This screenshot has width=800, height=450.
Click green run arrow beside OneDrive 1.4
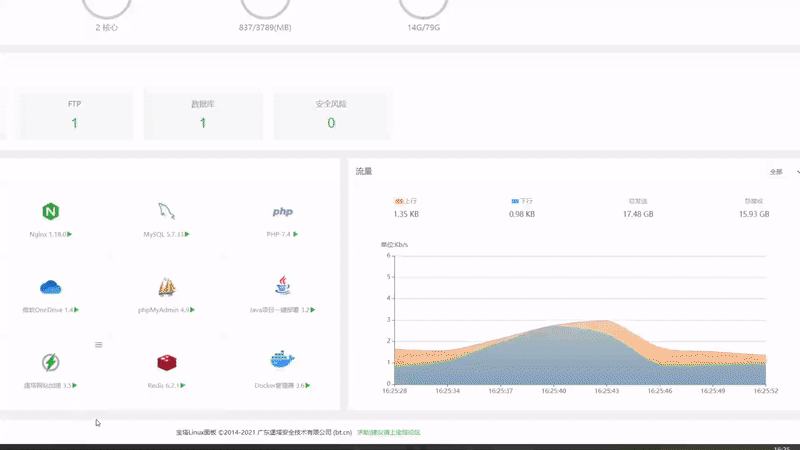(x=76, y=310)
